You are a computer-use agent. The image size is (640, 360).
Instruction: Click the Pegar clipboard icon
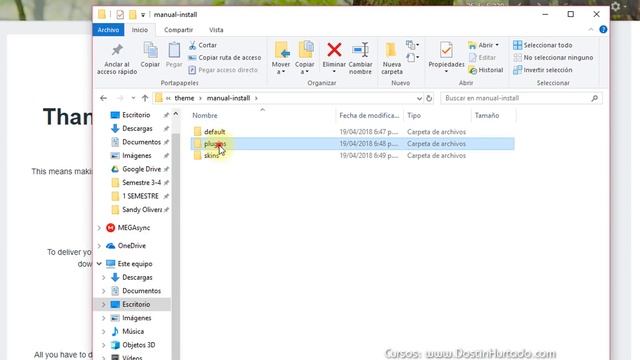click(174, 51)
